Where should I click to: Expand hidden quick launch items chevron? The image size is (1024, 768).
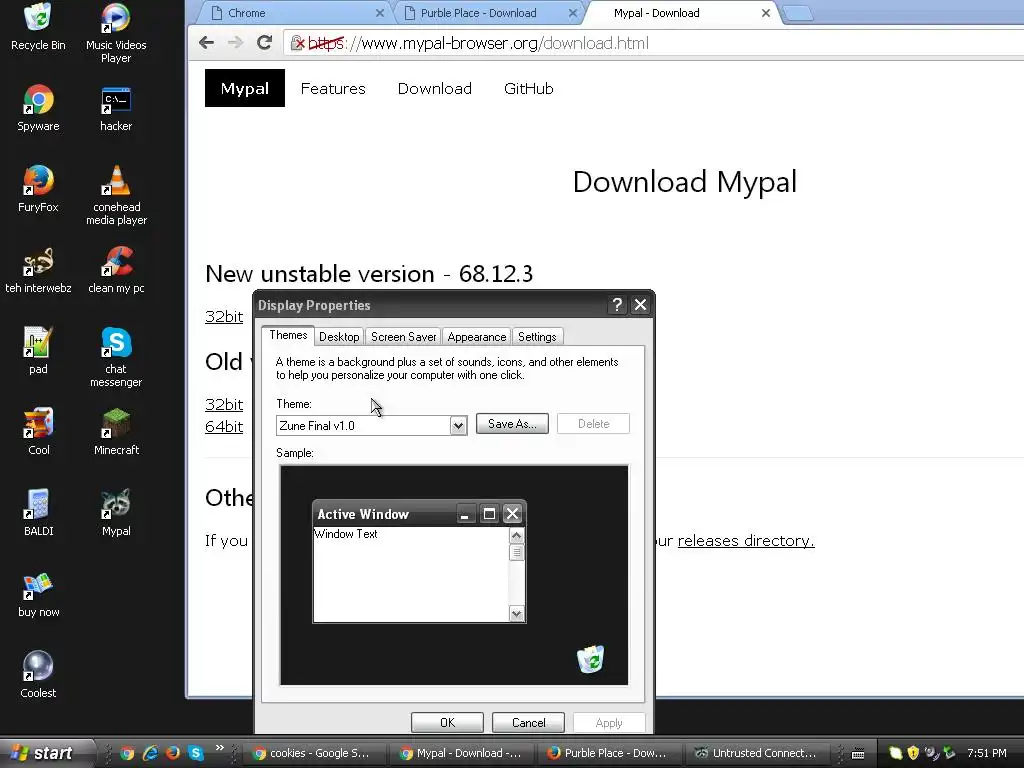pyautogui.click(x=219, y=748)
